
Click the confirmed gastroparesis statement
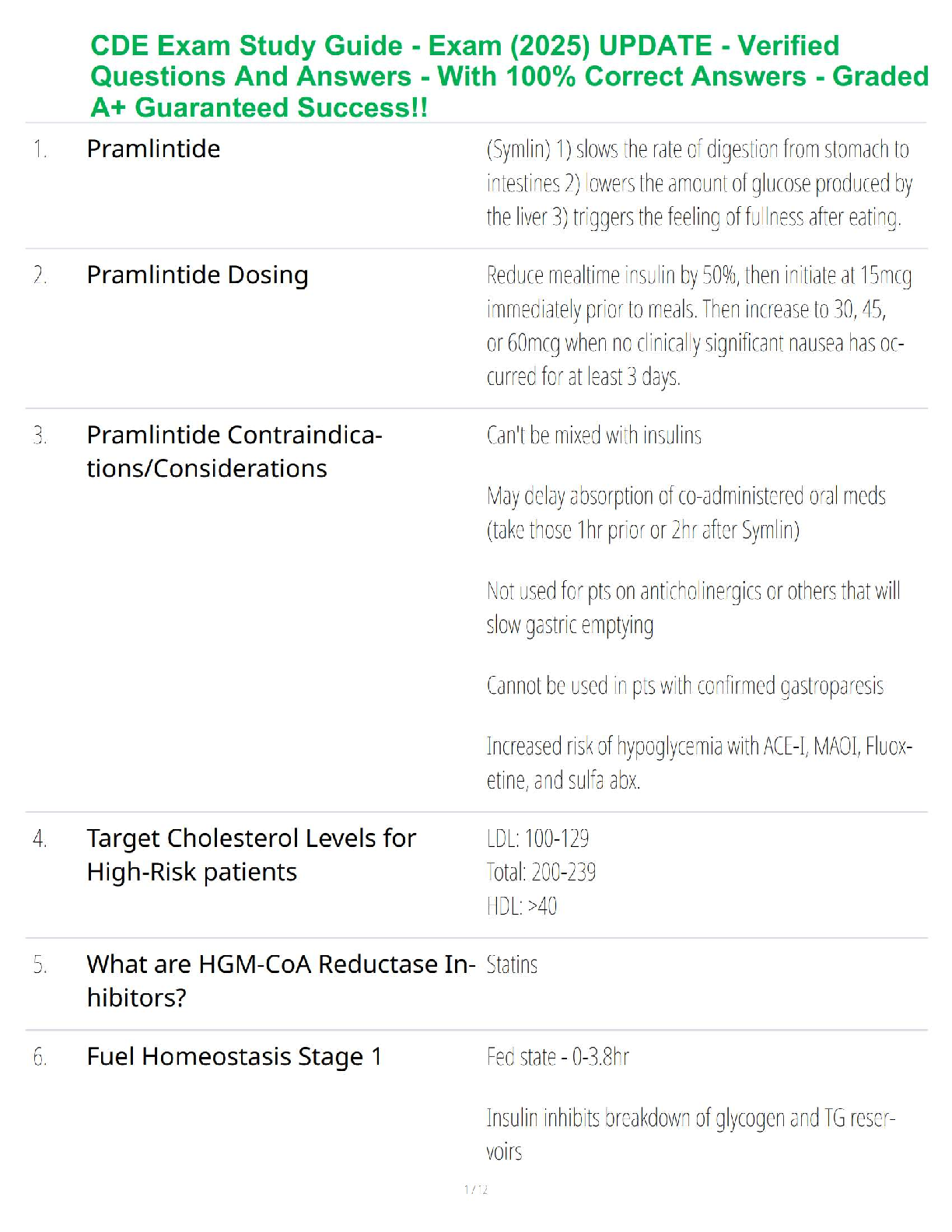684,685
